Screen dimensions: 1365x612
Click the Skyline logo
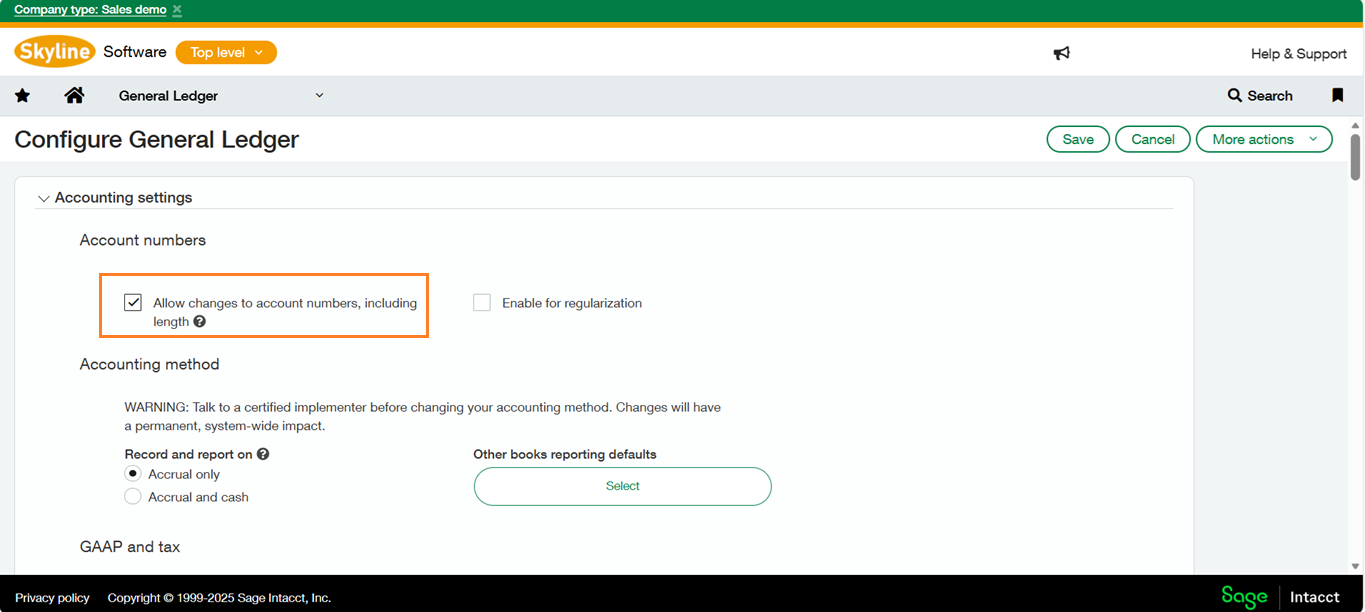pos(55,52)
